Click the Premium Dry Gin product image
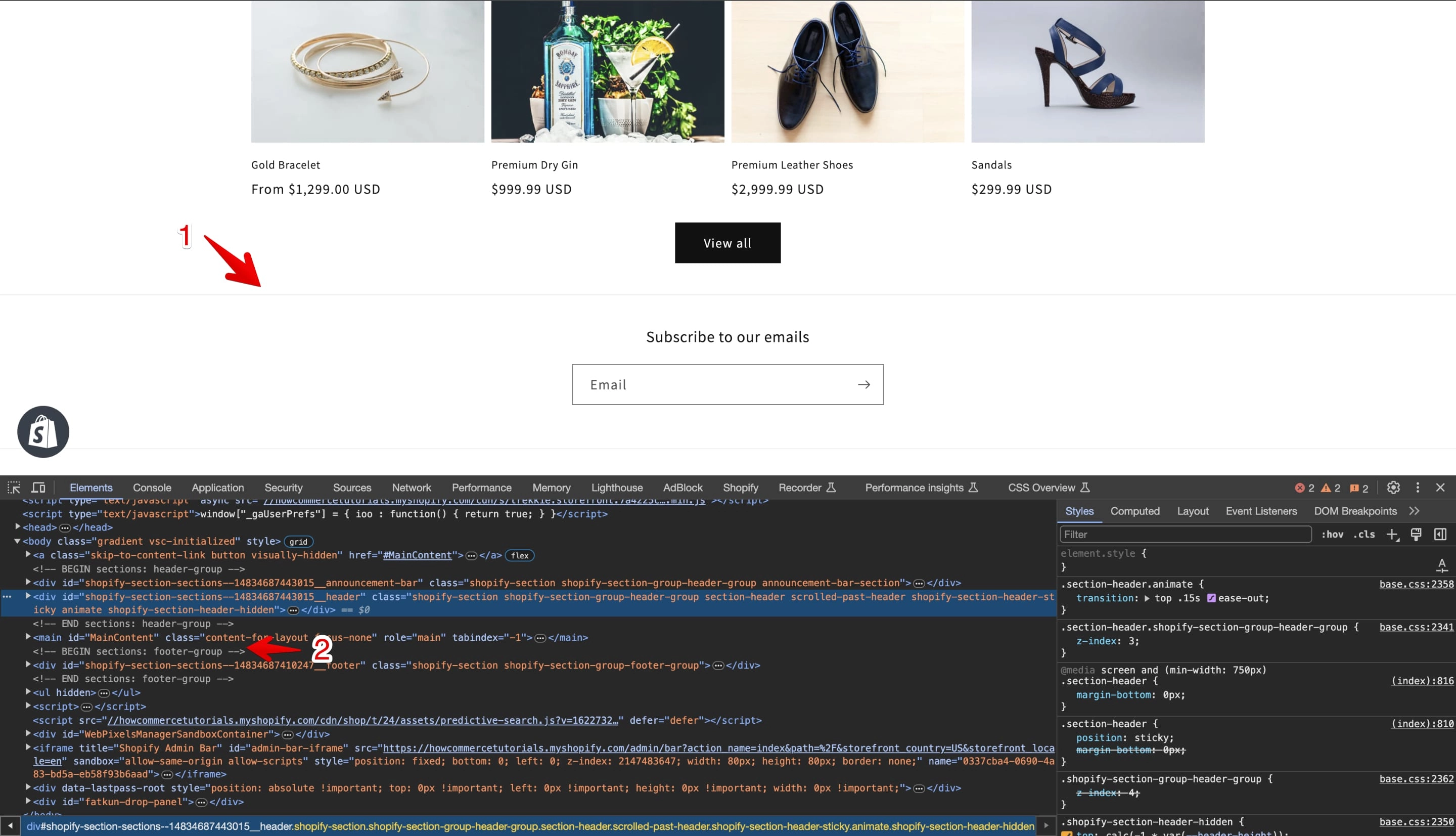Screen dimensions: 1456x836 (607, 71)
